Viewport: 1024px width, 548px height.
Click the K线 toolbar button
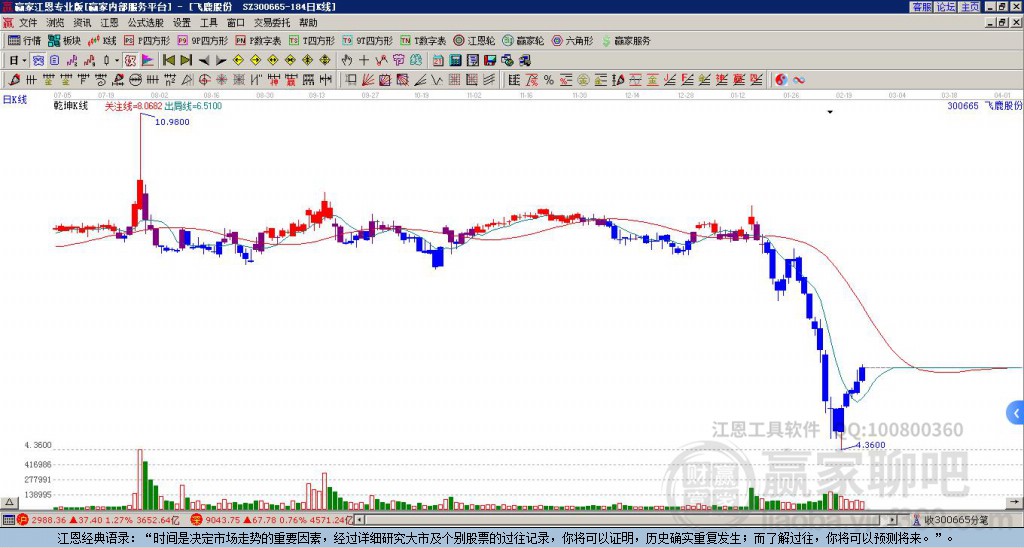(x=102, y=40)
